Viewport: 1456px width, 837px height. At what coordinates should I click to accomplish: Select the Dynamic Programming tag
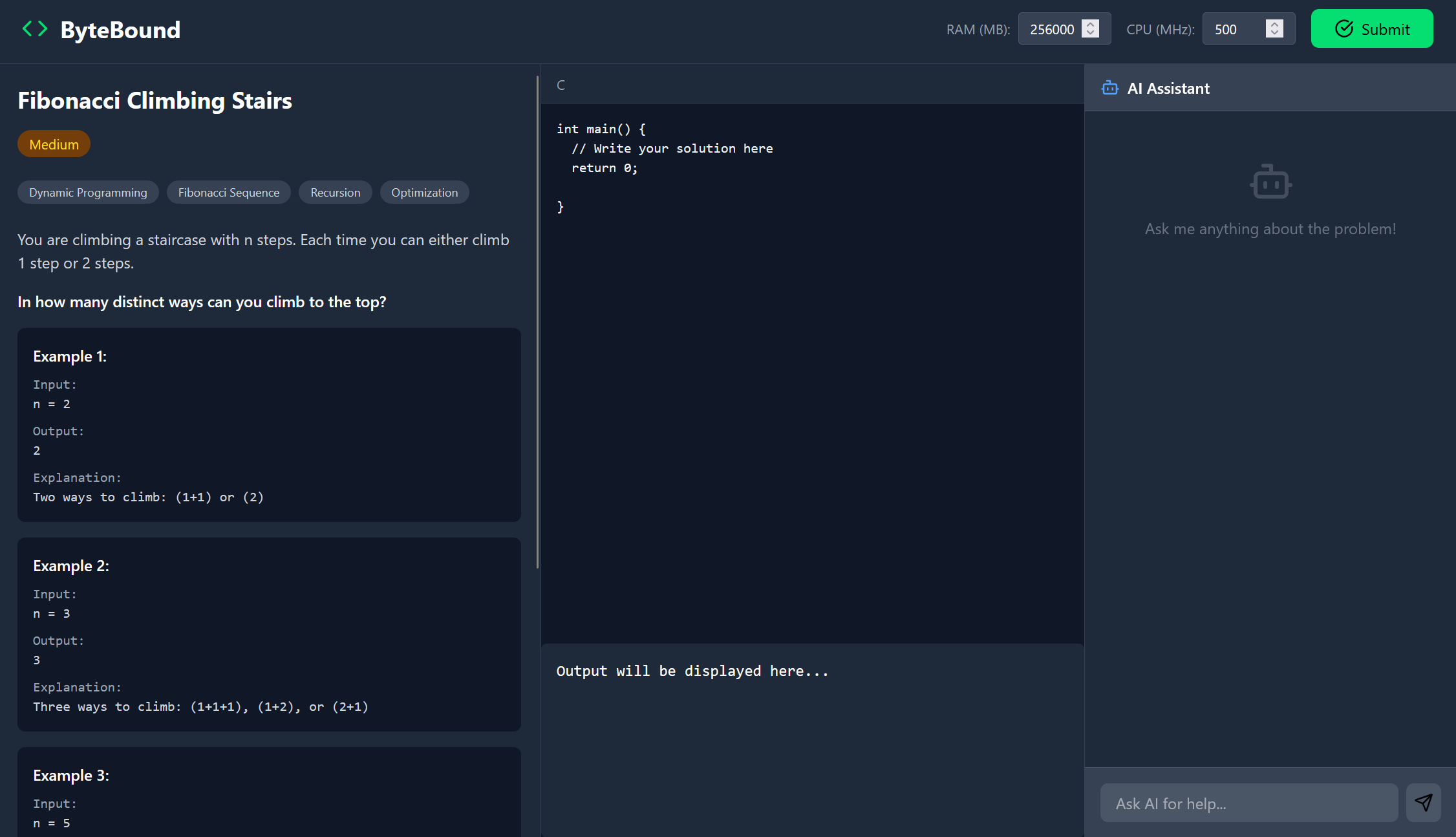[88, 193]
